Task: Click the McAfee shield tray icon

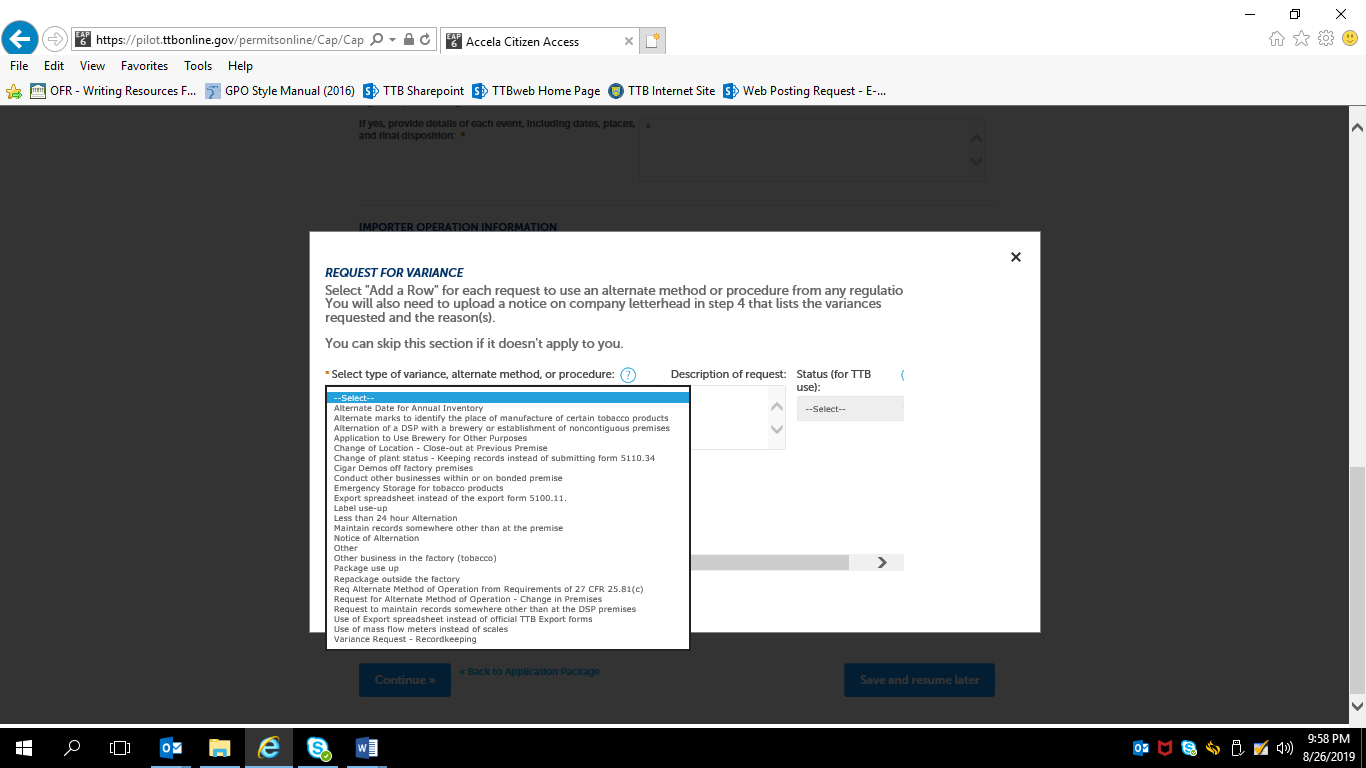Action: coord(1165,747)
